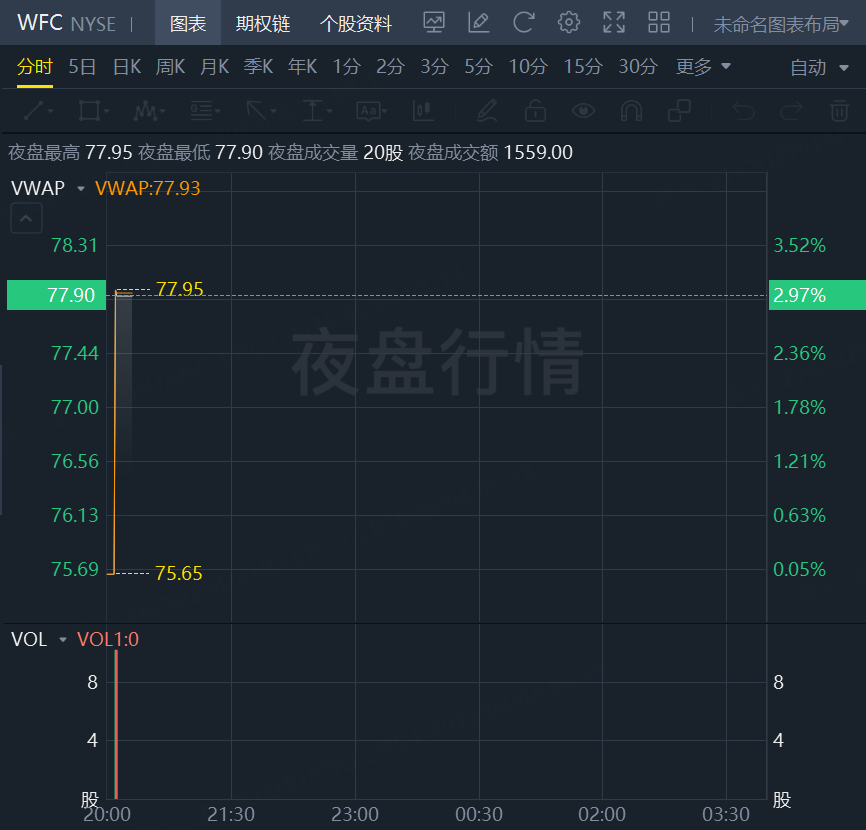The image size is (866, 830).
Task: Select the arrow drawing tool
Action: click(261, 110)
